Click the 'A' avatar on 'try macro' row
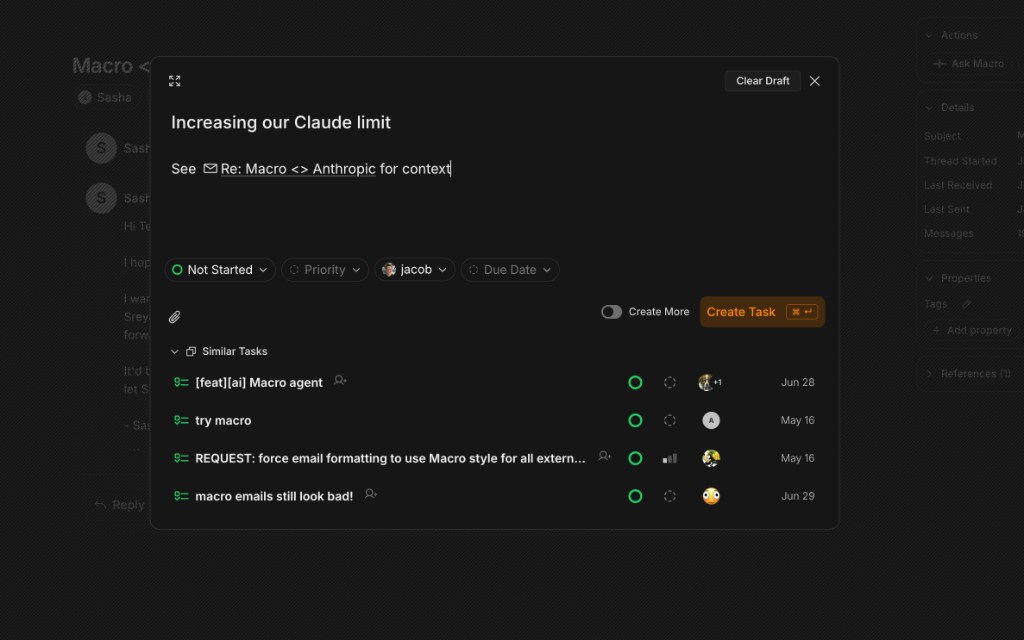Image resolution: width=1024 pixels, height=640 pixels. click(x=711, y=421)
